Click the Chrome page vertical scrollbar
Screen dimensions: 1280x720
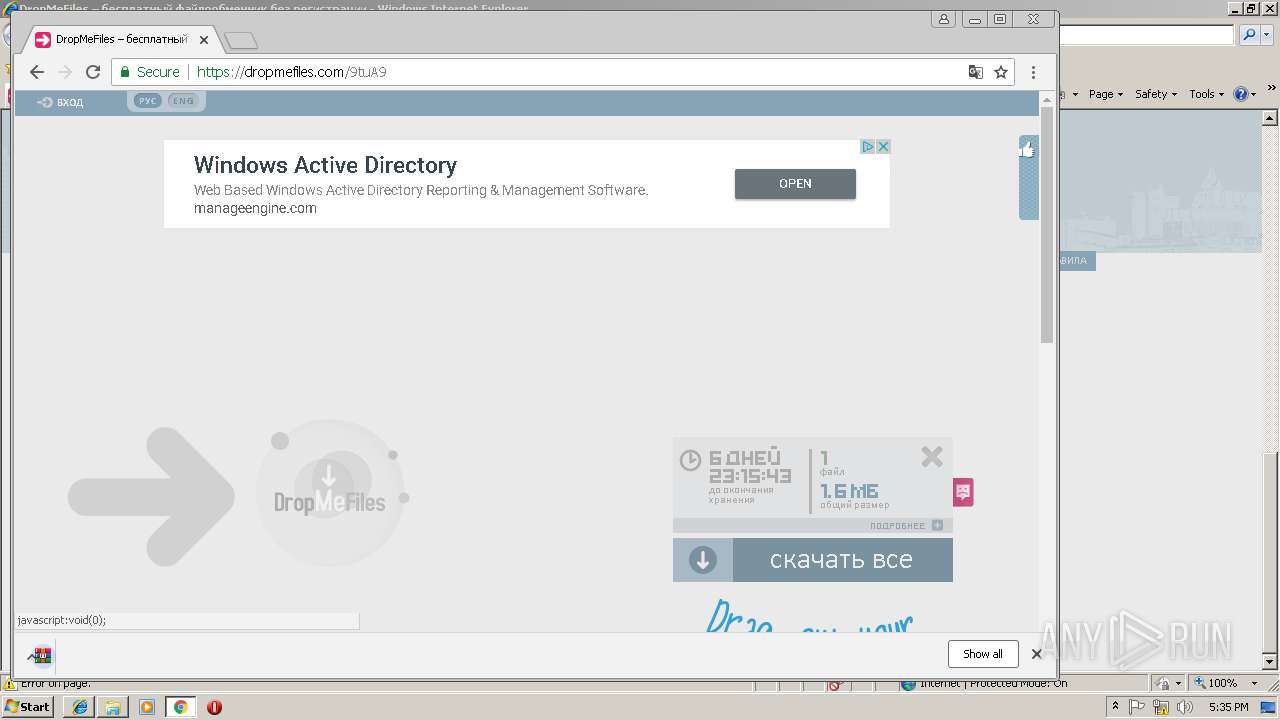pyautogui.click(x=1047, y=225)
